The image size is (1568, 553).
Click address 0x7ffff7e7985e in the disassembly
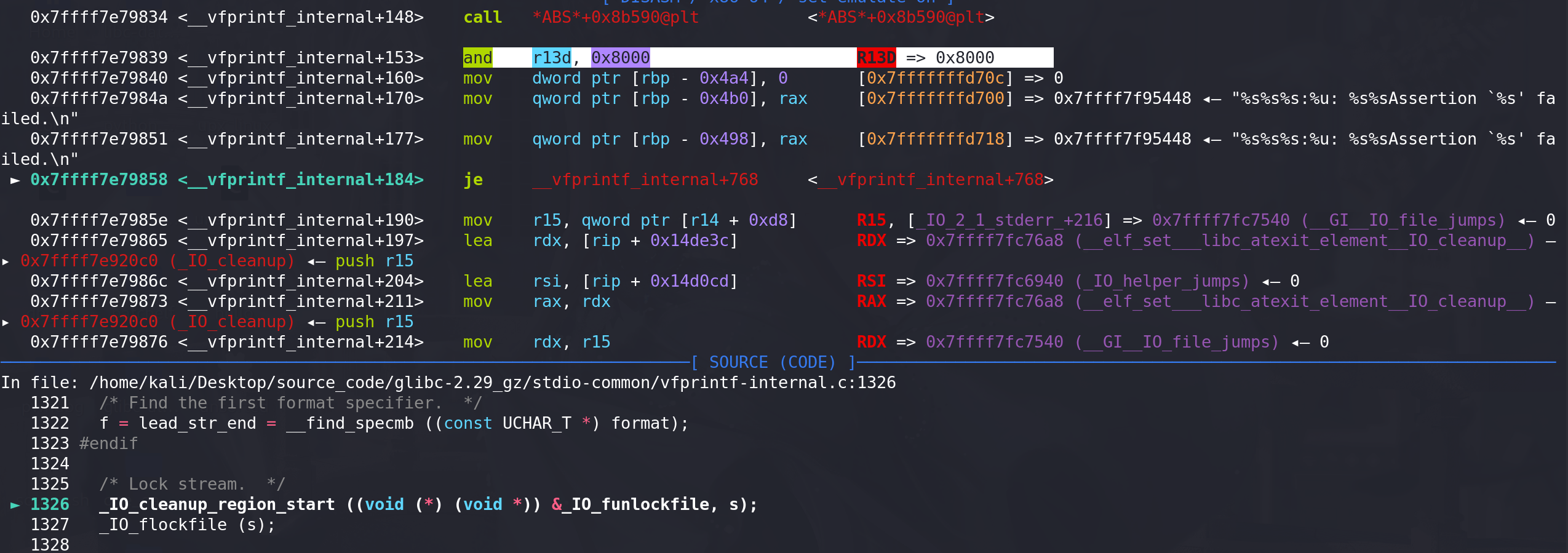[99, 220]
